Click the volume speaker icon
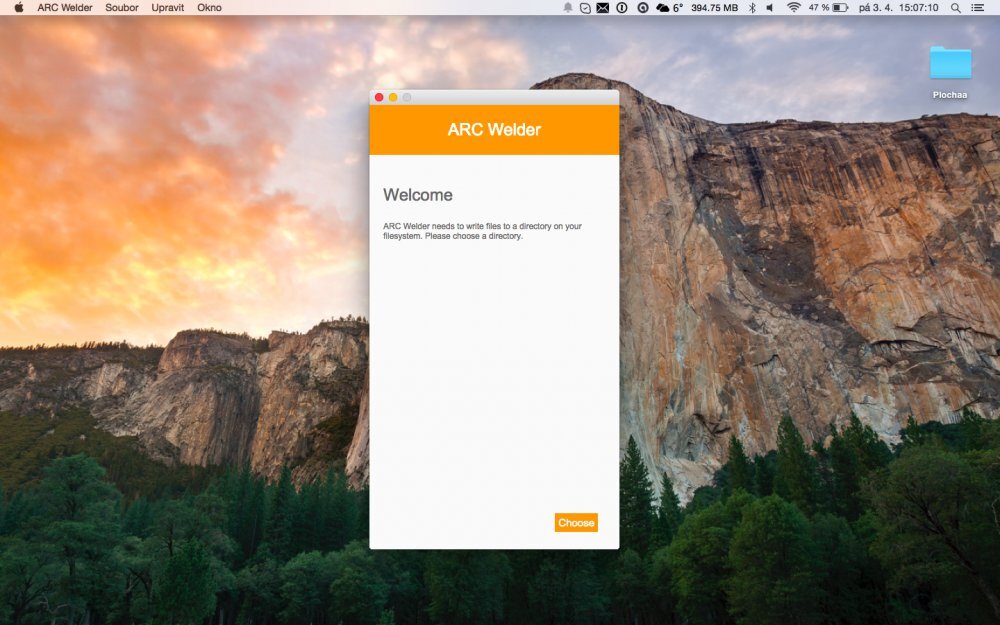 coord(770,7)
